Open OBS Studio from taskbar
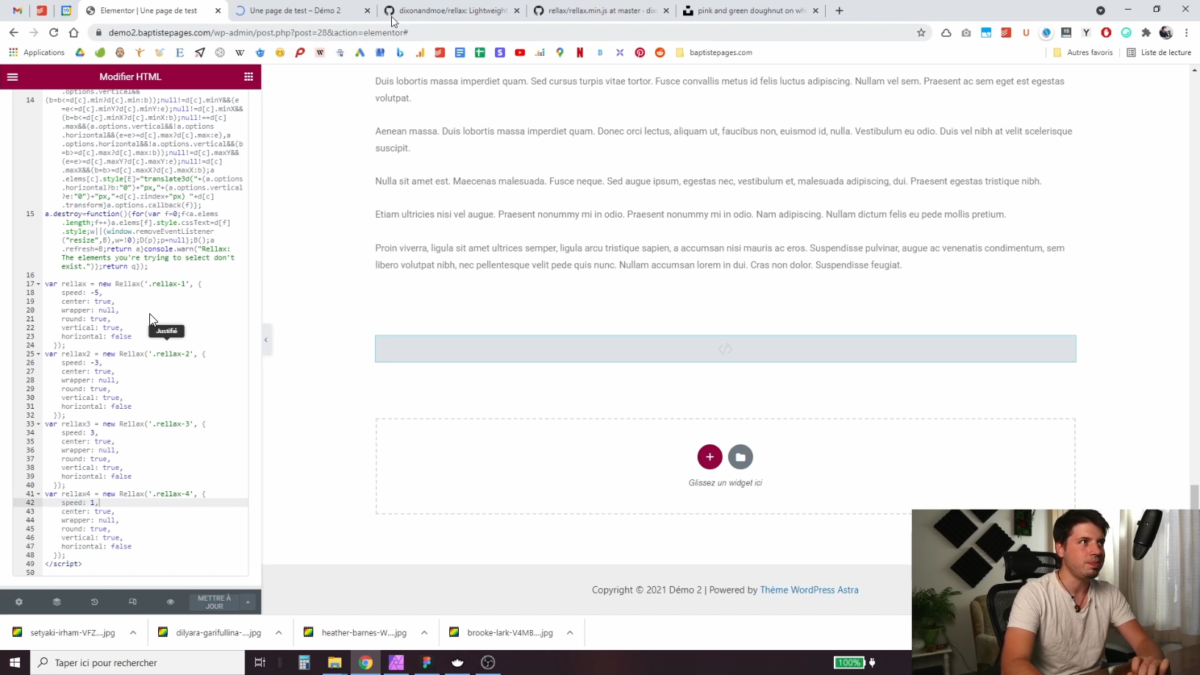This screenshot has height=675, width=1200. click(x=488, y=662)
